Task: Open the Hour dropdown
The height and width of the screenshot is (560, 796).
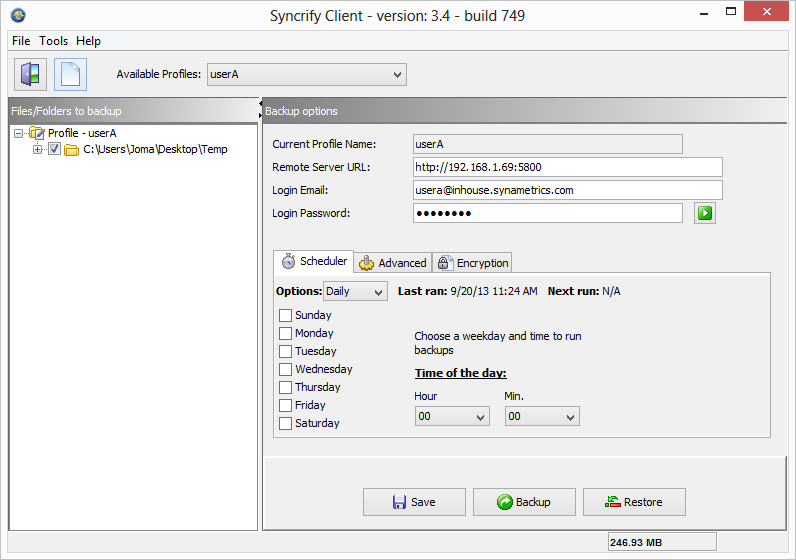Action: 452,416
